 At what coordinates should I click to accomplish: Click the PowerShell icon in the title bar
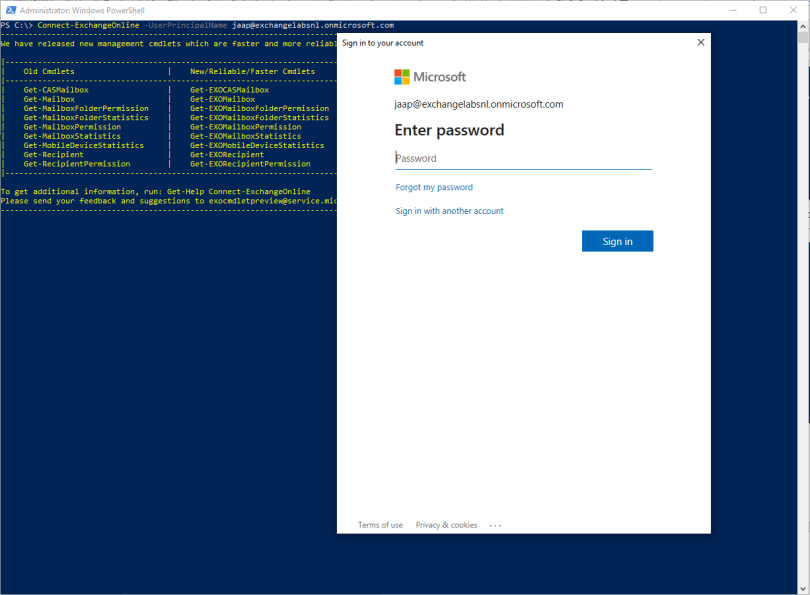pos(10,10)
